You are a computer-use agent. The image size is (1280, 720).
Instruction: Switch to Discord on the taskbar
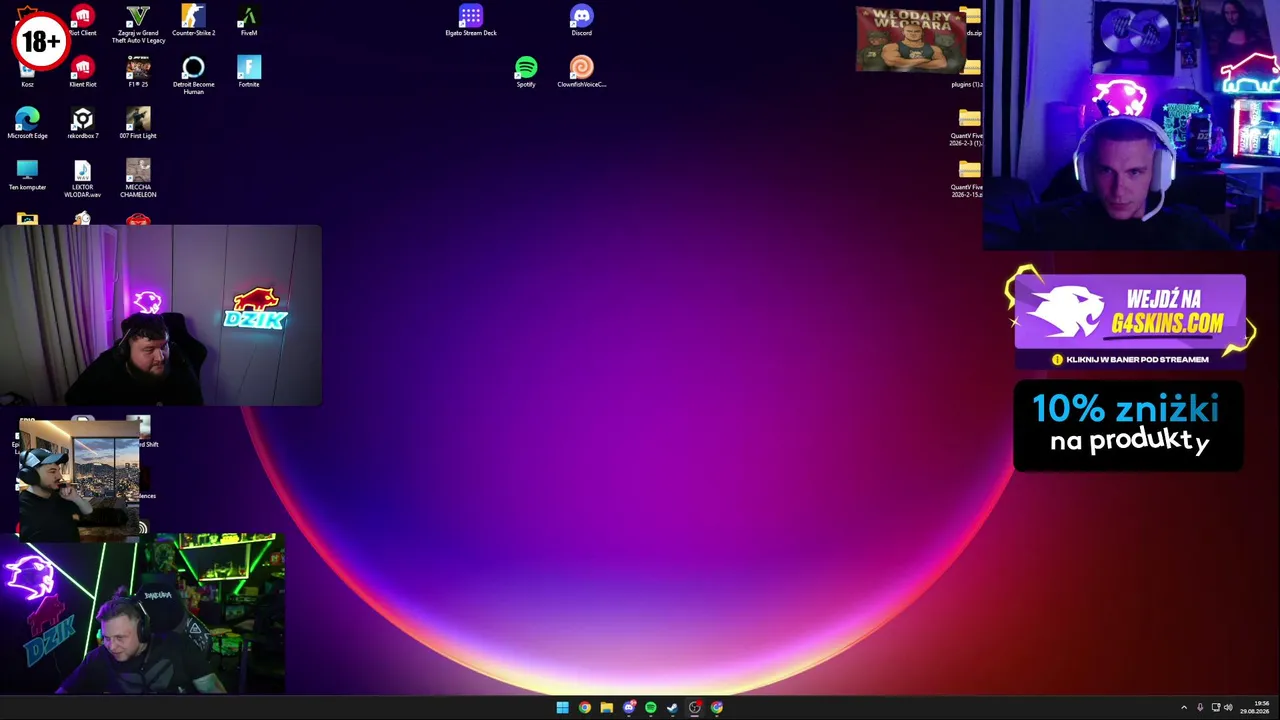tap(629, 708)
